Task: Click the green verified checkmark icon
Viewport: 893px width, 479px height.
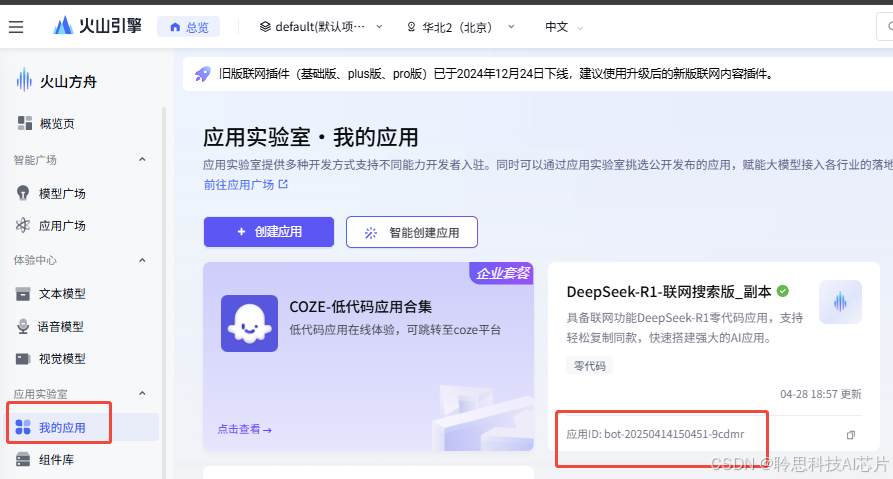Action: [x=783, y=291]
